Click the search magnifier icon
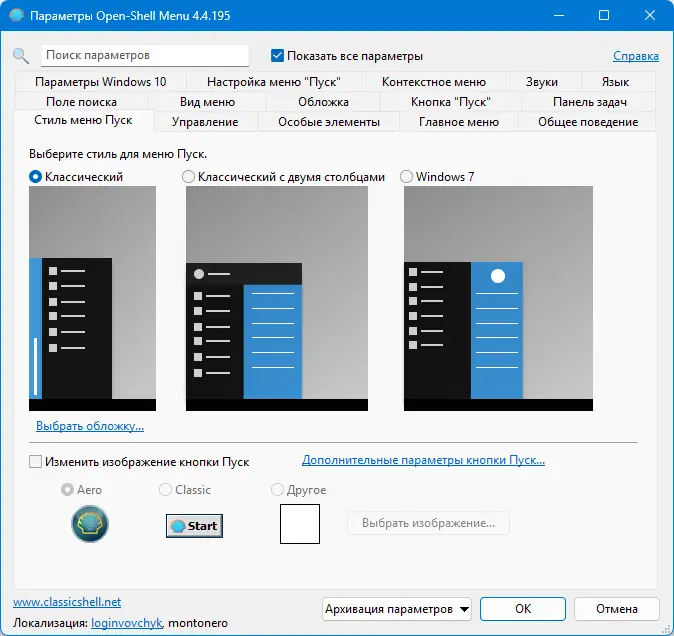Viewport: 674px width, 636px height. [x=21, y=56]
